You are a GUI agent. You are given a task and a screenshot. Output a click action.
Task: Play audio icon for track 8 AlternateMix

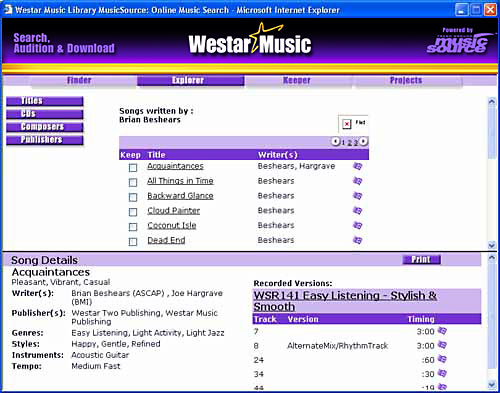(442, 345)
